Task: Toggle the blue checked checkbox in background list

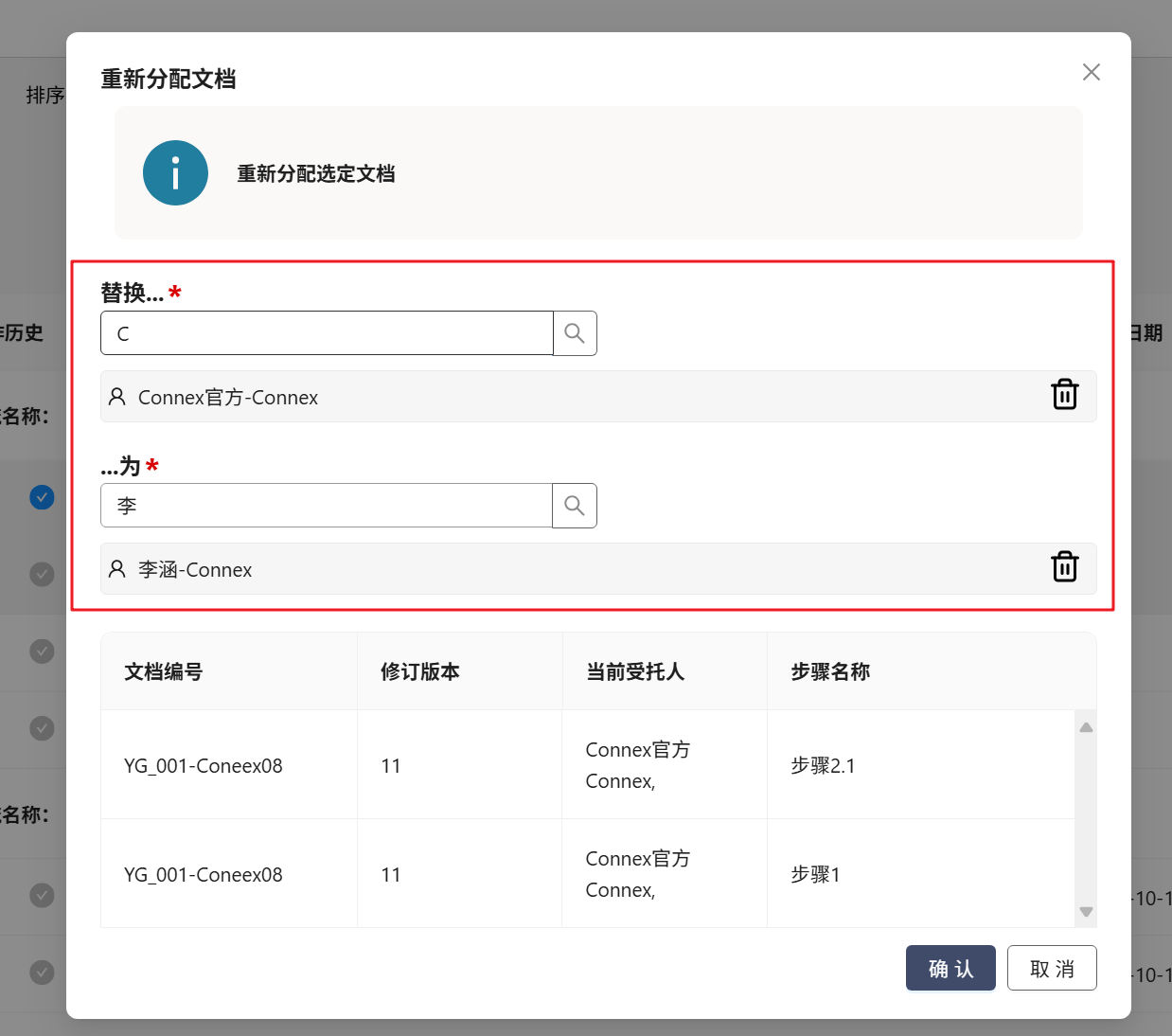Action: pyautogui.click(x=42, y=497)
